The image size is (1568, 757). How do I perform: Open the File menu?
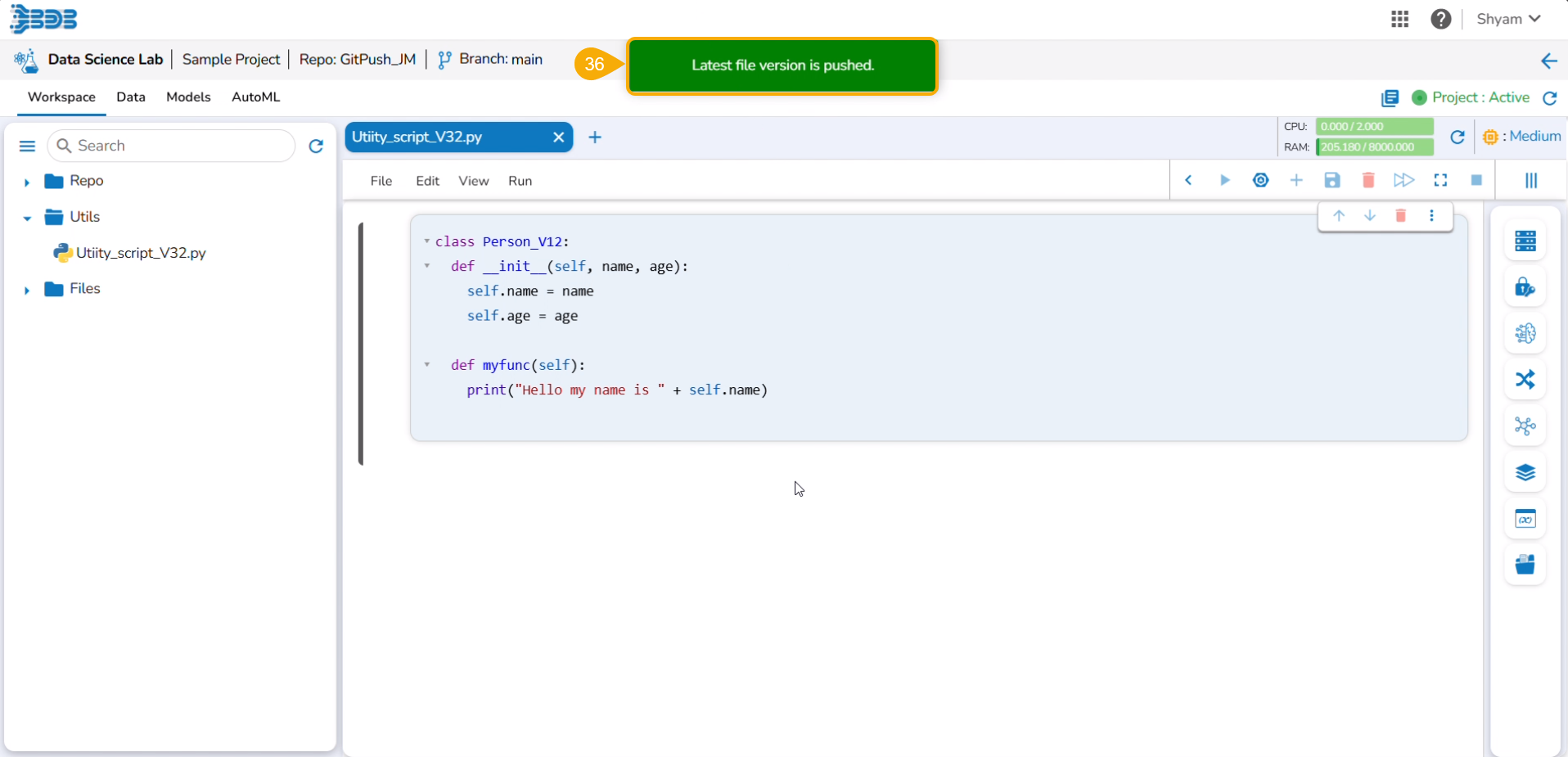[381, 181]
